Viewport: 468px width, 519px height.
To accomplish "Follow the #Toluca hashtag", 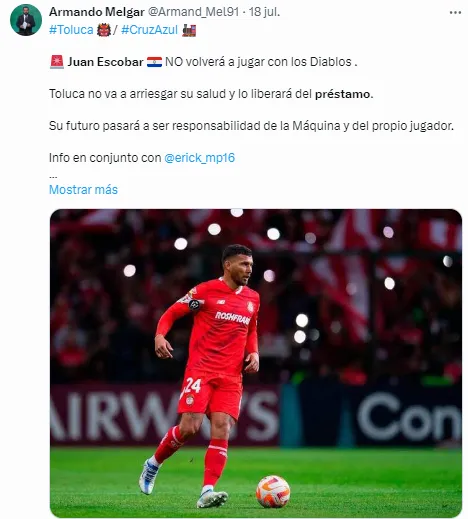I will pos(71,30).
